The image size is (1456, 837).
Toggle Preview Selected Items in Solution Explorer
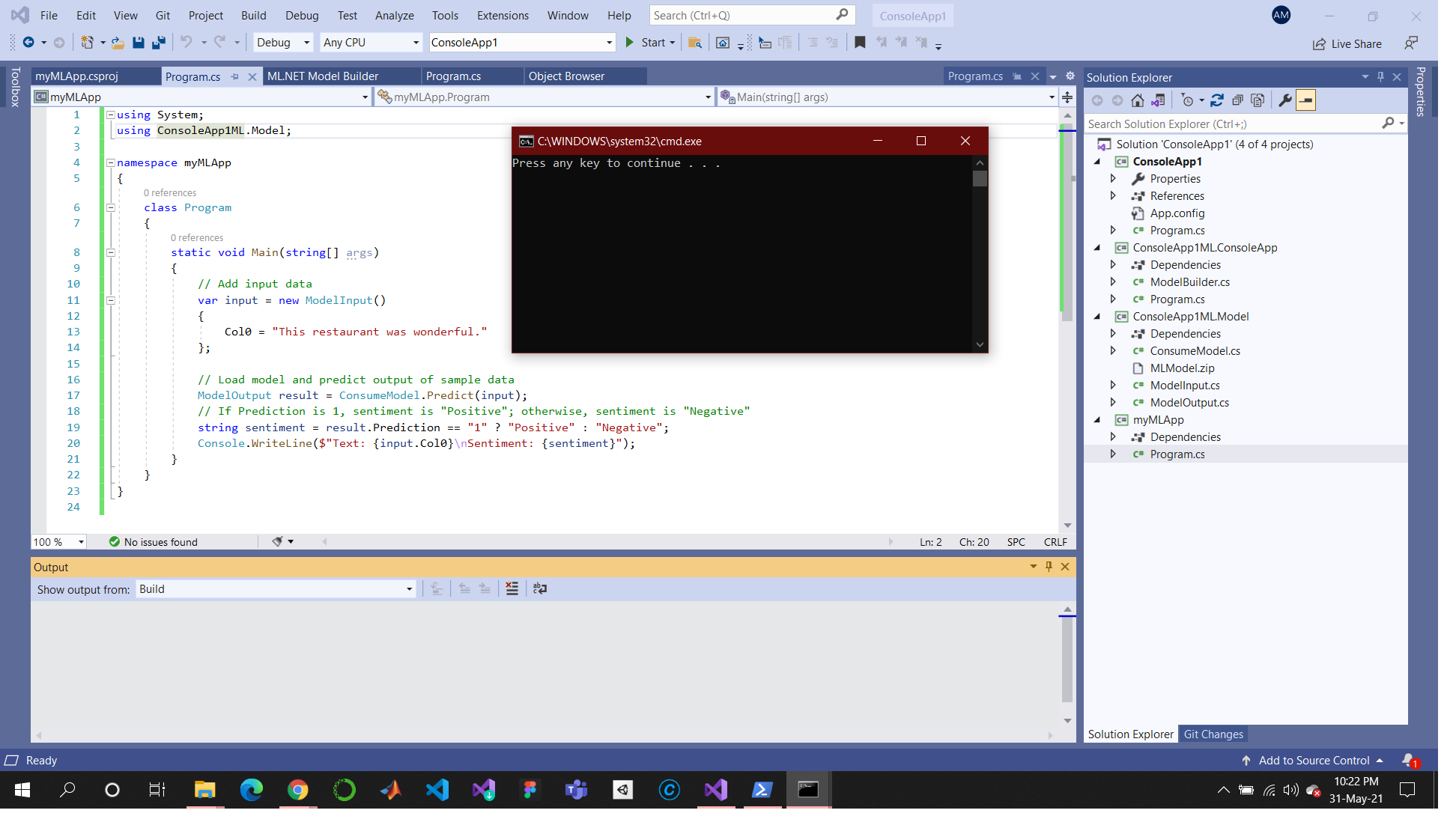tap(1306, 100)
